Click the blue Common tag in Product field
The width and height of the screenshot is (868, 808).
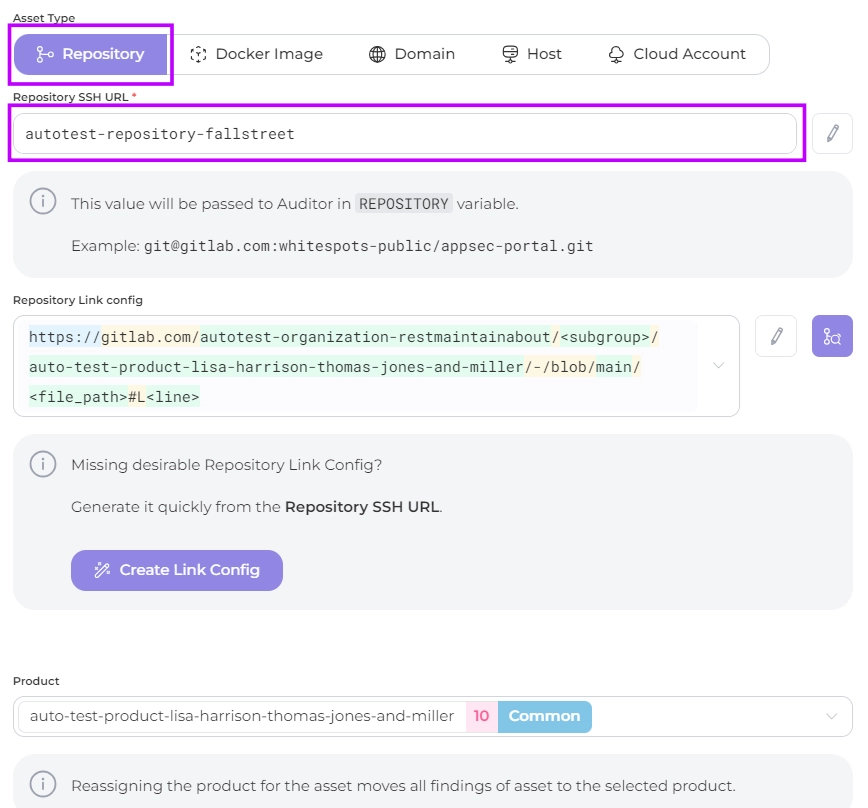pos(544,716)
